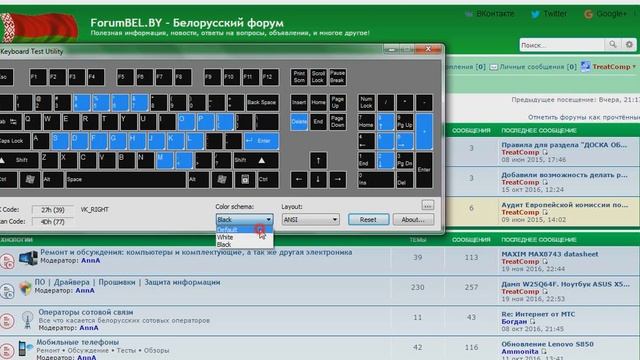Click the Reset button
The width and height of the screenshot is (640, 360).
click(368, 220)
